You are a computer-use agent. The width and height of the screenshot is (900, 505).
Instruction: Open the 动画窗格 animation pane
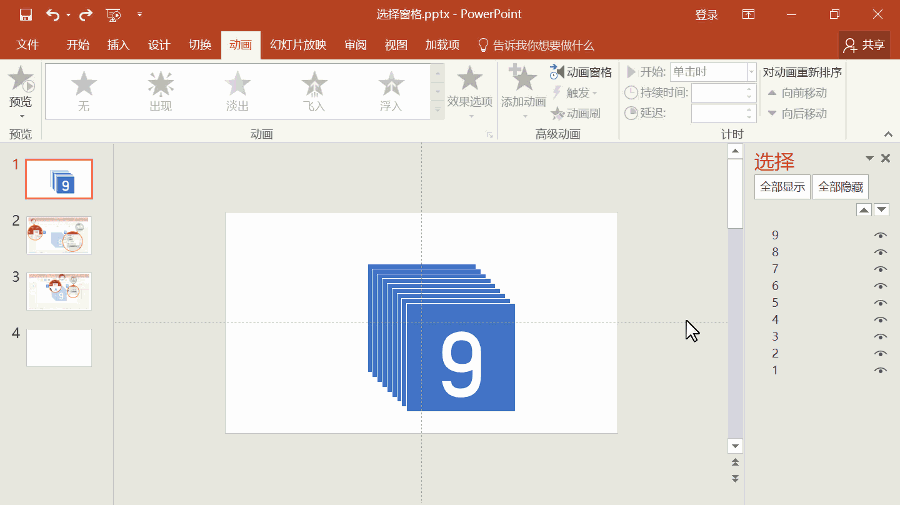580,72
